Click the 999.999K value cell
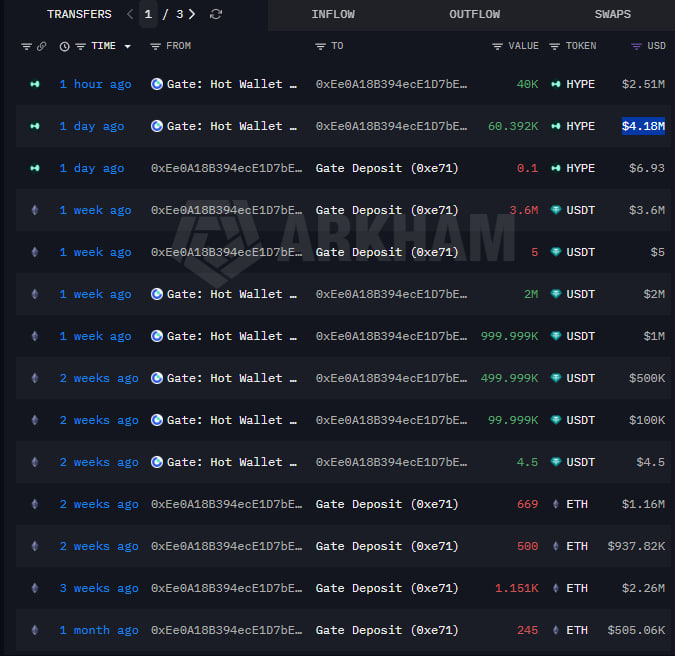 [509, 336]
